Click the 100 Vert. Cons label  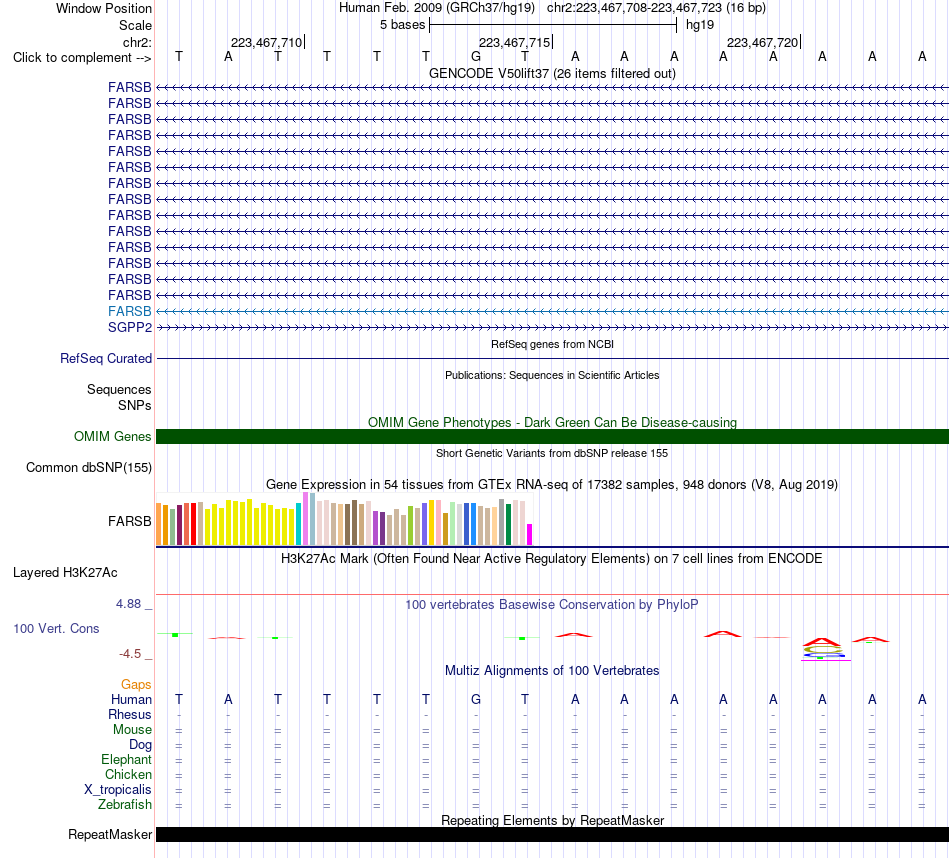click(x=56, y=628)
